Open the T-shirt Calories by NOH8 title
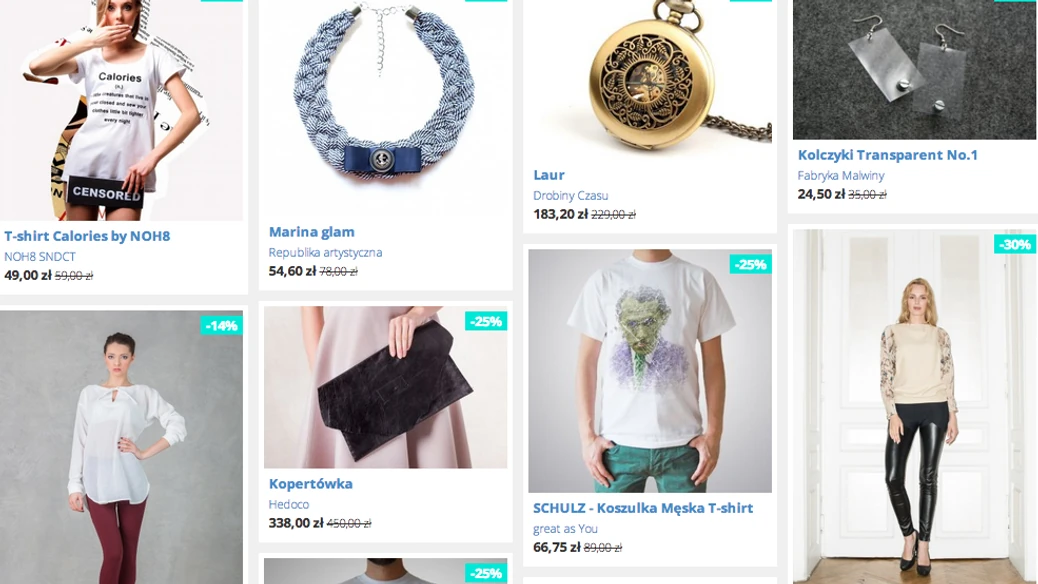 87,236
